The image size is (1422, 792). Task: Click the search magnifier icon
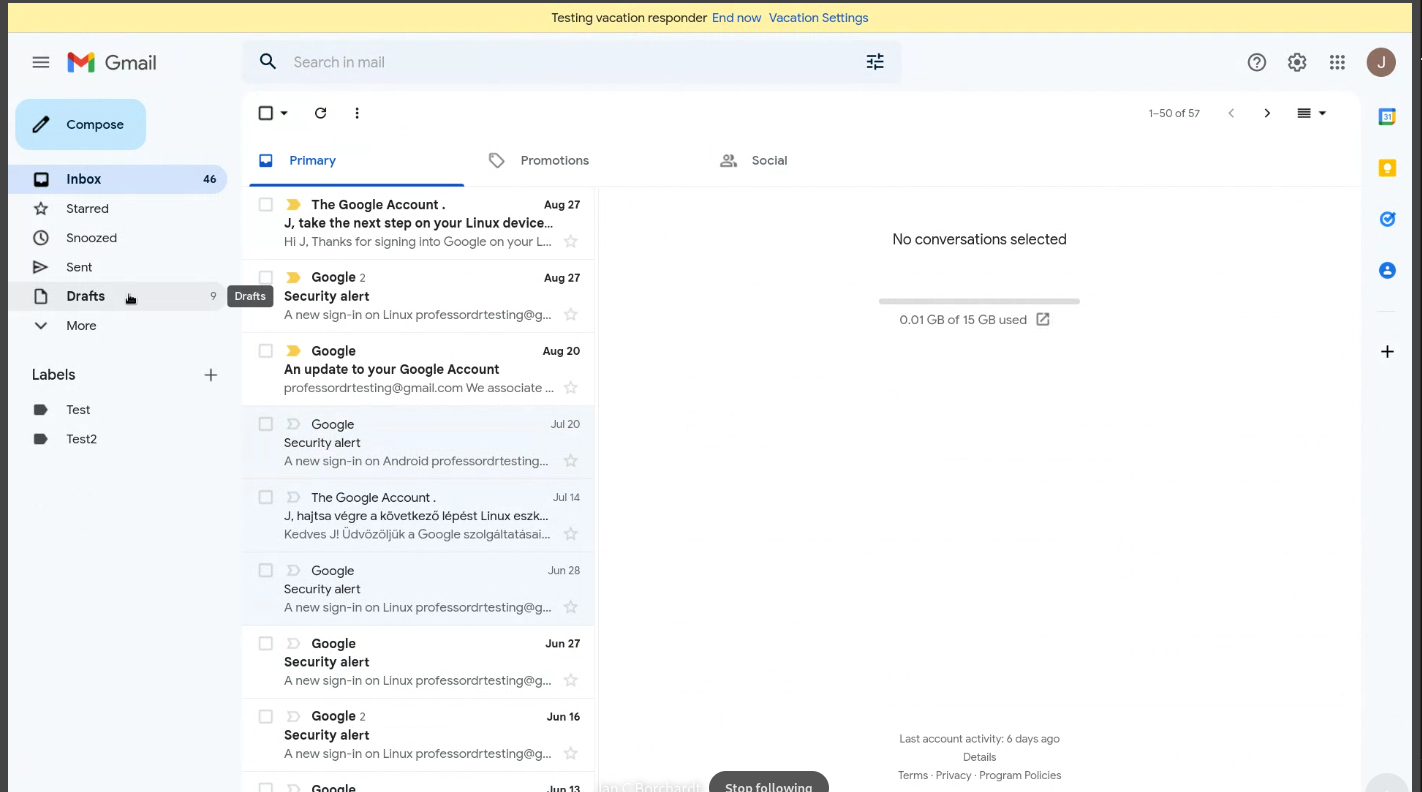point(268,62)
